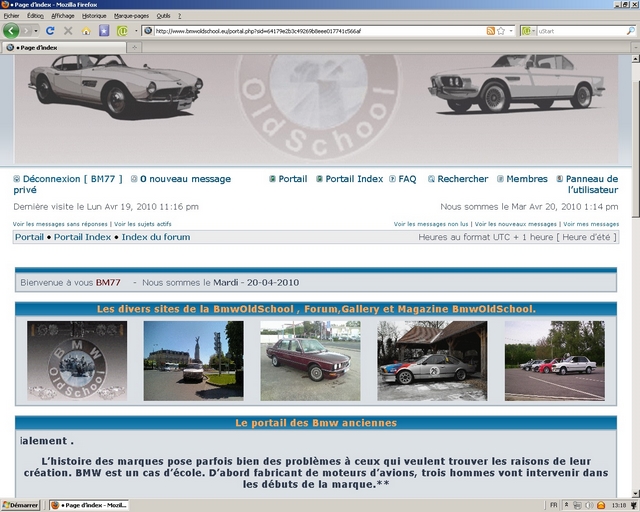Click the Rechercher search icon
640x512 pixels.
pos(431,179)
